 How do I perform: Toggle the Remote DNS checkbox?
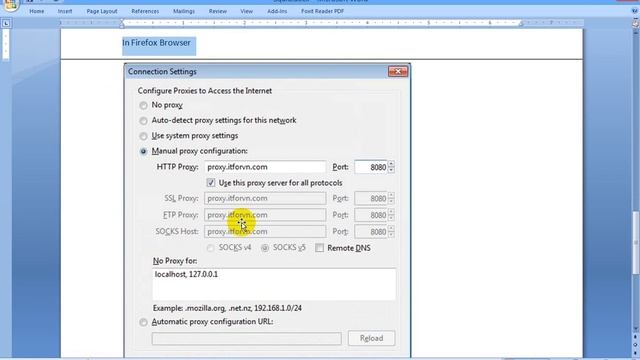click(x=320, y=248)
